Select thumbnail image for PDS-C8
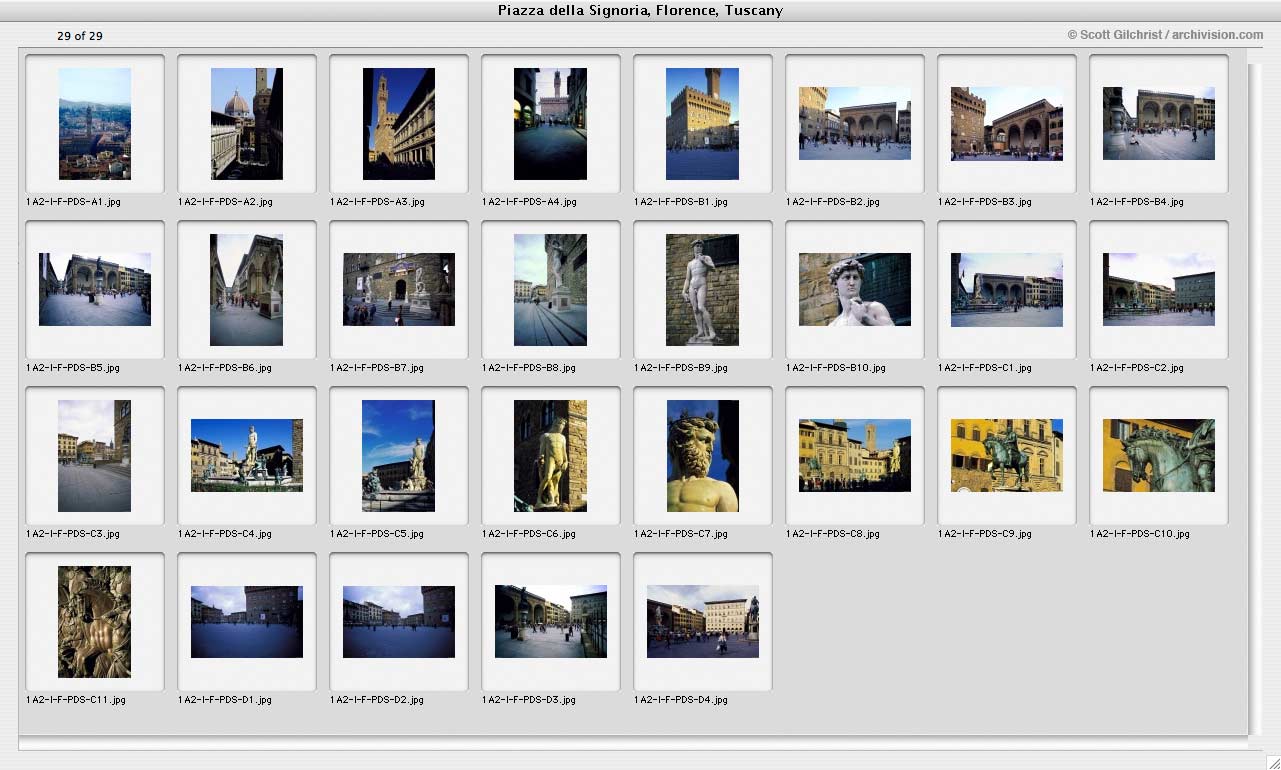This screenshot has height=770, width=1281. pyautogui.click(x=855, y=455)
